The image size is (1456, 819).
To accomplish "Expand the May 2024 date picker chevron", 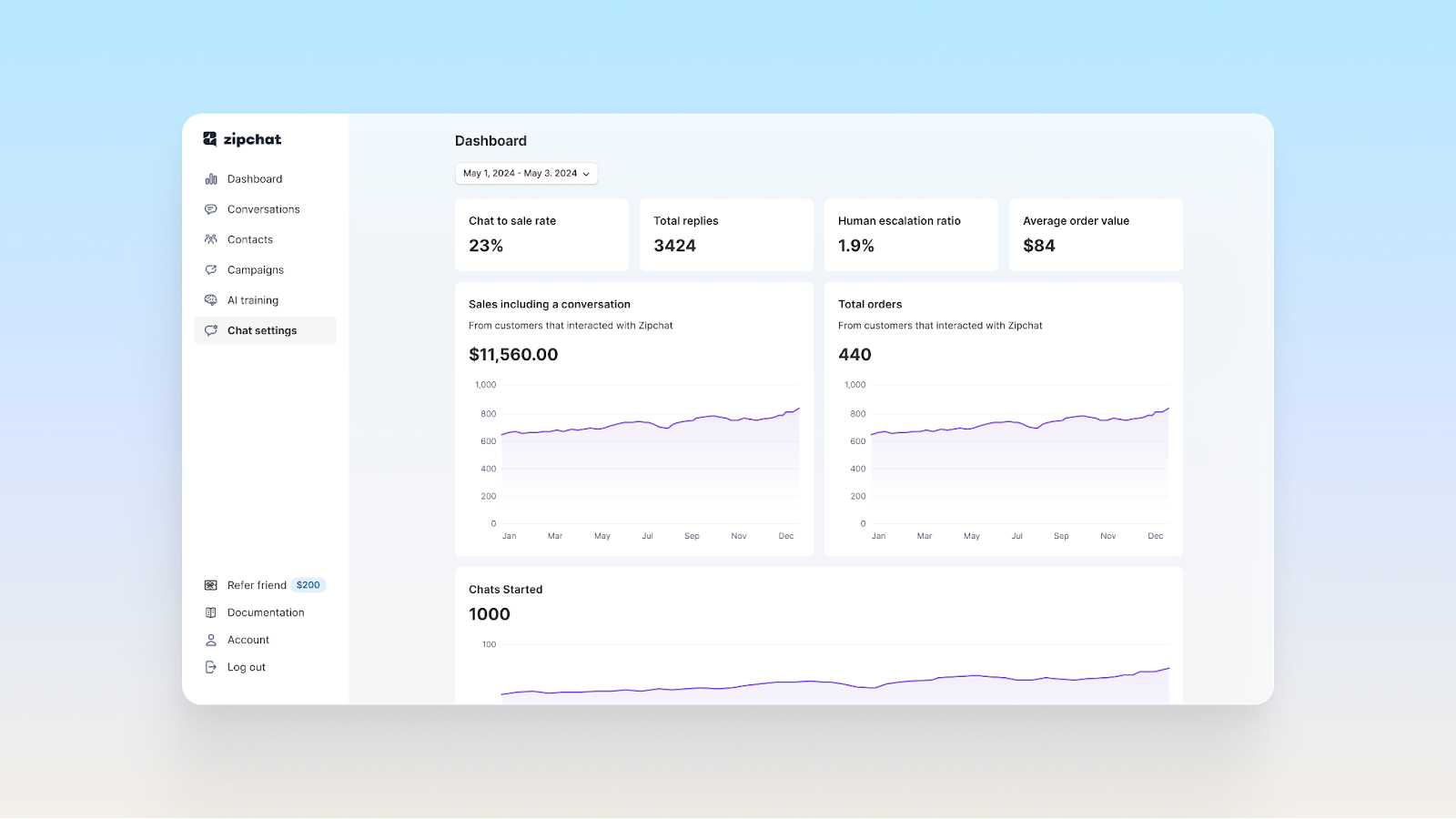I will [x=588, y=174].
